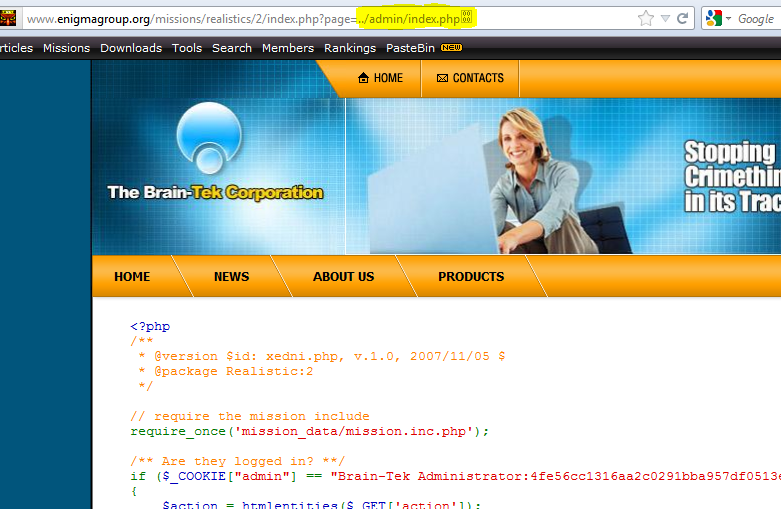
Task: Click the envelope icon beside CONTACTS
Action: pyautogui.click(x=442, y=78)
